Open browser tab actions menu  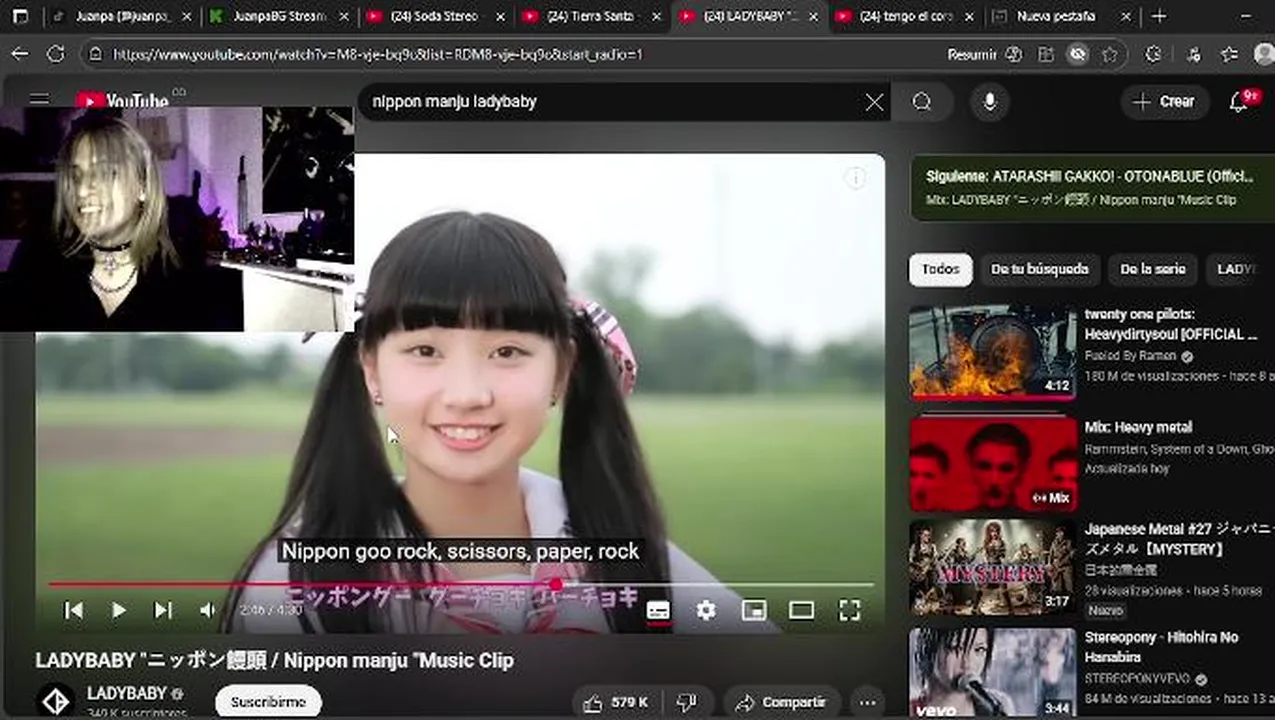point(20,16)
